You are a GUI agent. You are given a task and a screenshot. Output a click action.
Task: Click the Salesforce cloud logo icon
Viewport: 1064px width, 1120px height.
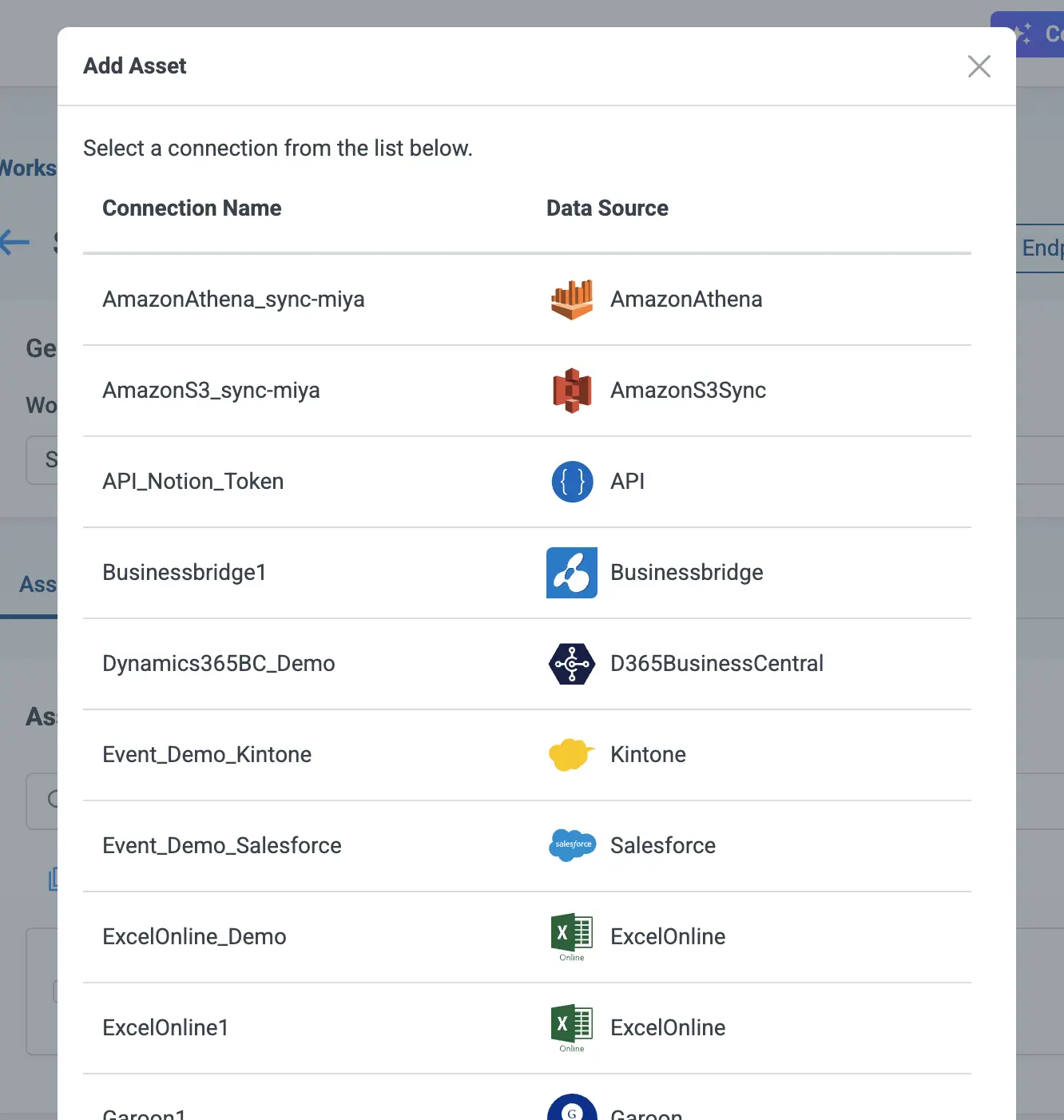click(x=572, y=845)
